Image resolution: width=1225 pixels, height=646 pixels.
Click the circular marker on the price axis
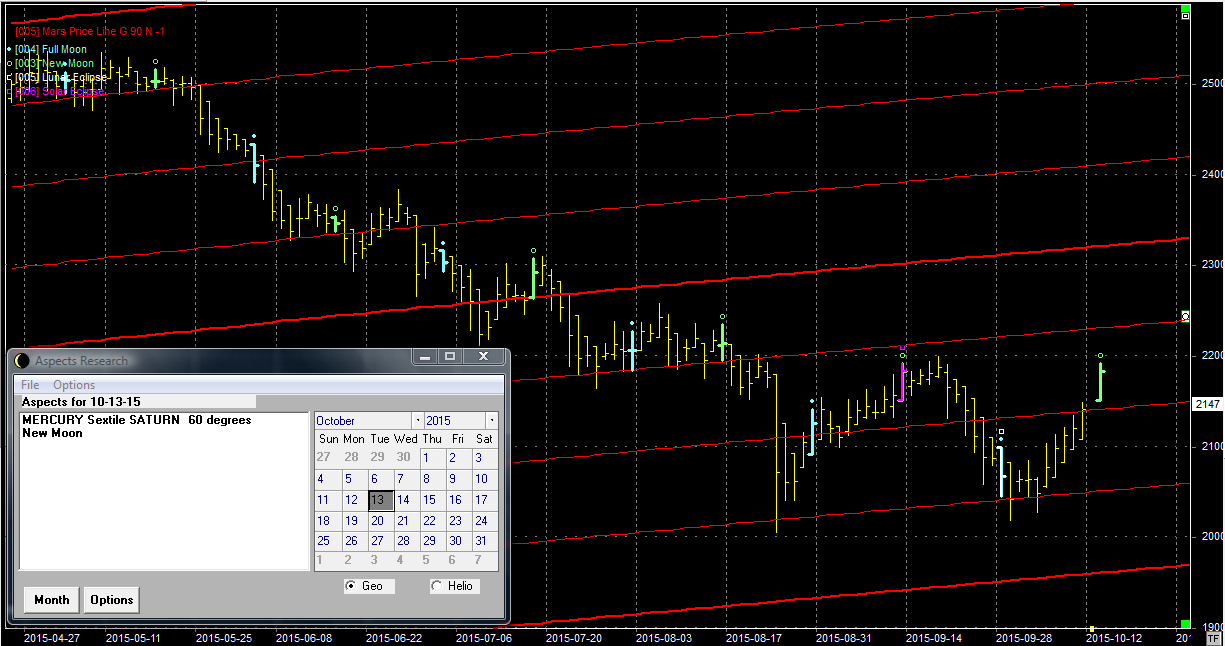(1186, 316)
